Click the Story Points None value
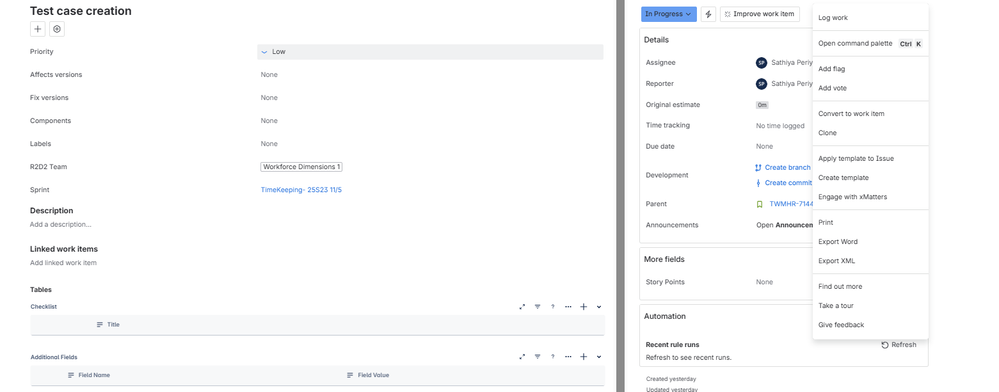999x392 pixels. tap(765, 282)
